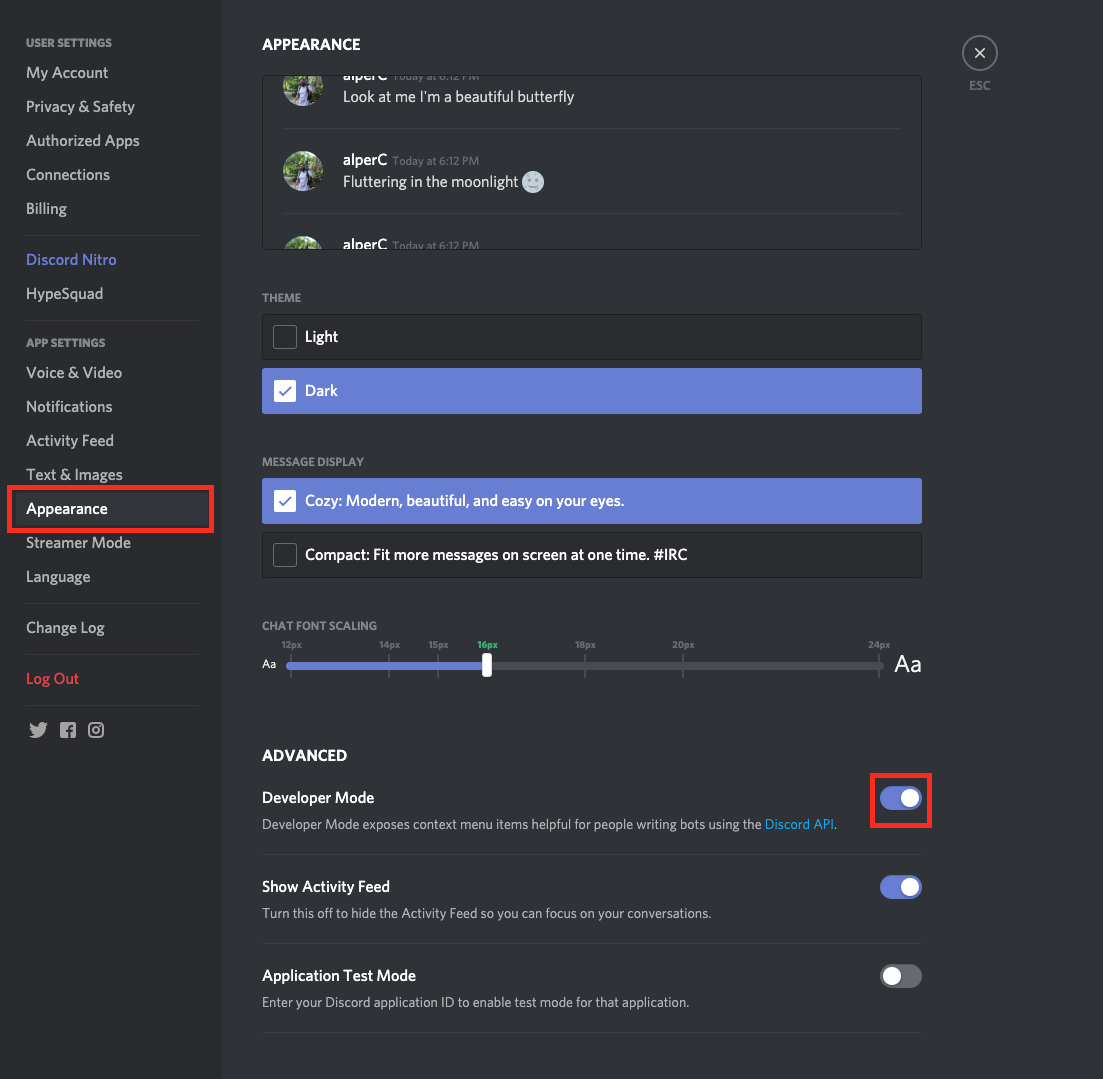This screenshot has height=1079, width=1103.
Task: Open Facebook social link icon
Action: [68, 730]
